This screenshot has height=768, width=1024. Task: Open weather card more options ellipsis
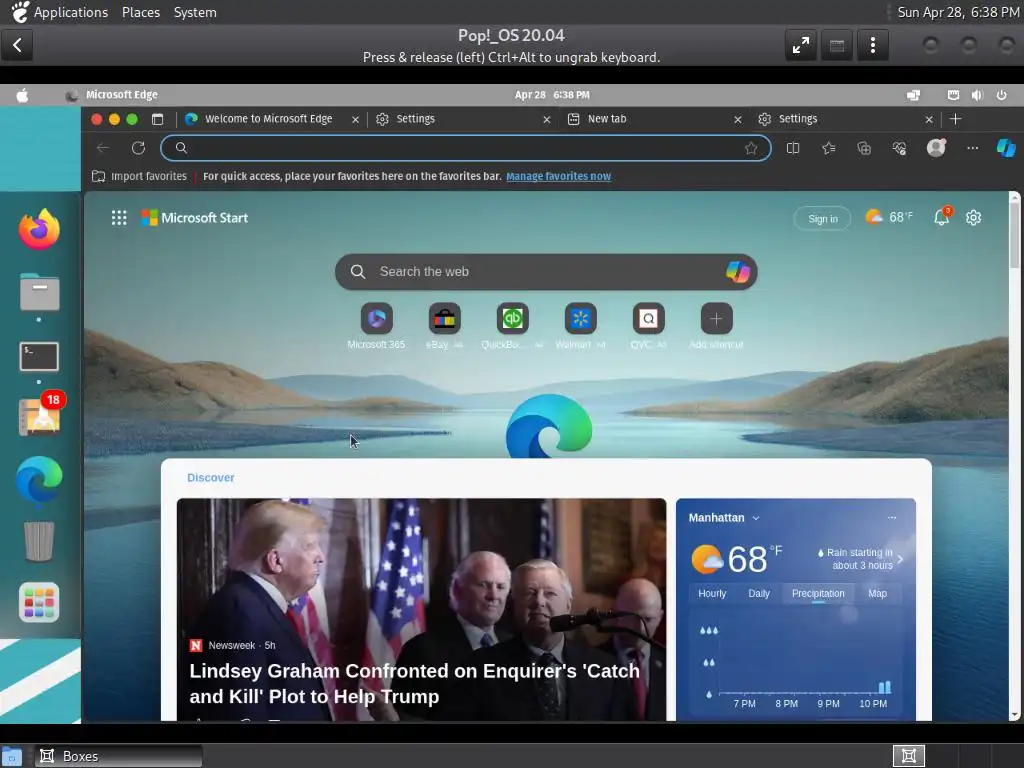pyautogui.click(x=892, y=518)
